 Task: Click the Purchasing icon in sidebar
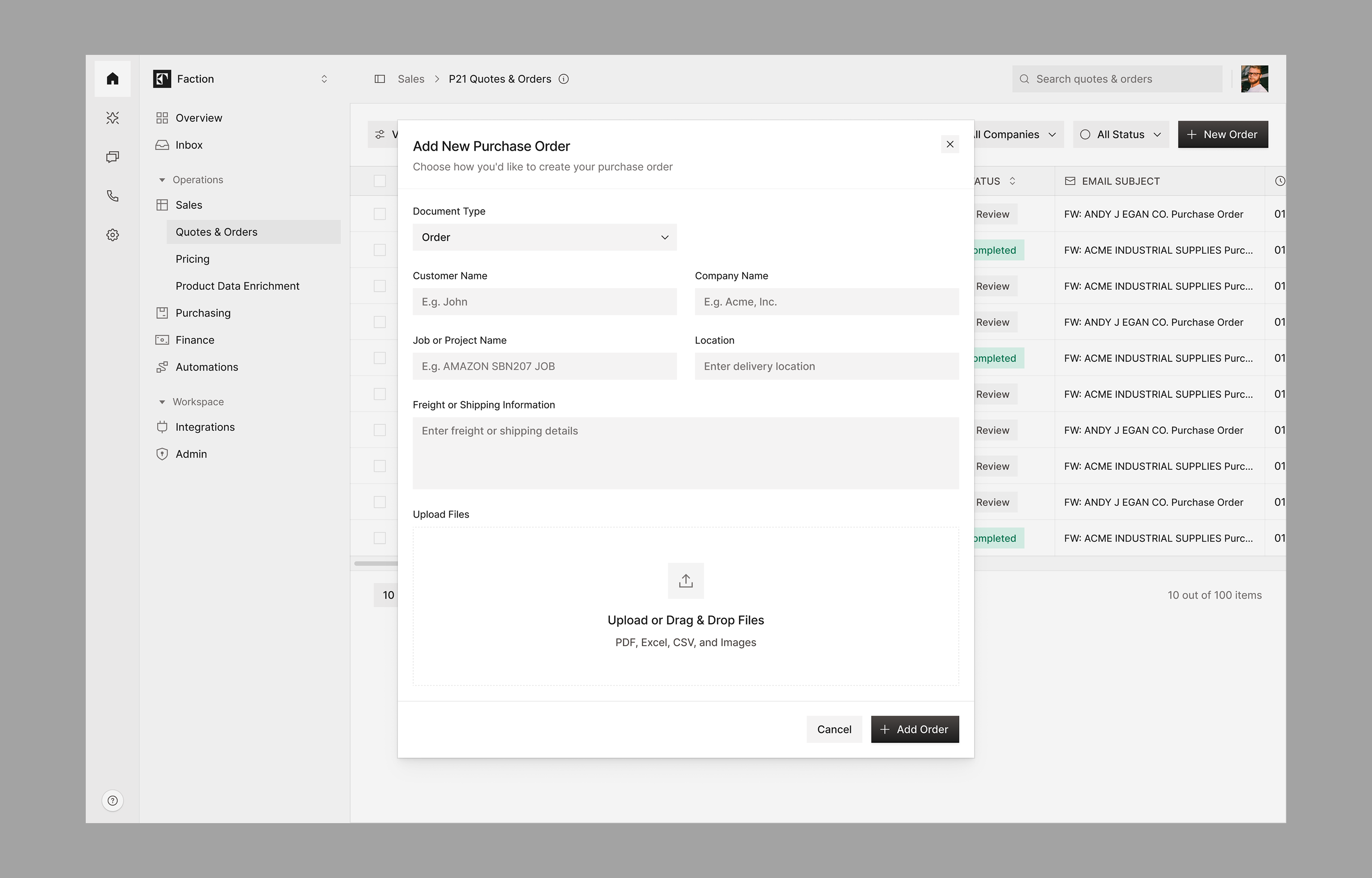(x=162, y=313)
